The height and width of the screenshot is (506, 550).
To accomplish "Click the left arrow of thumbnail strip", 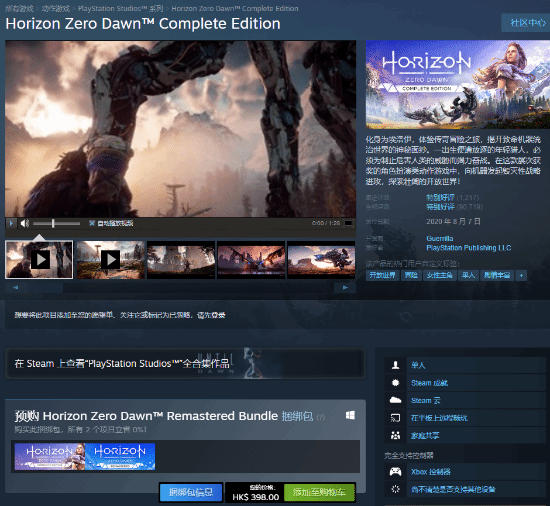I will click(x=15, y=288).
